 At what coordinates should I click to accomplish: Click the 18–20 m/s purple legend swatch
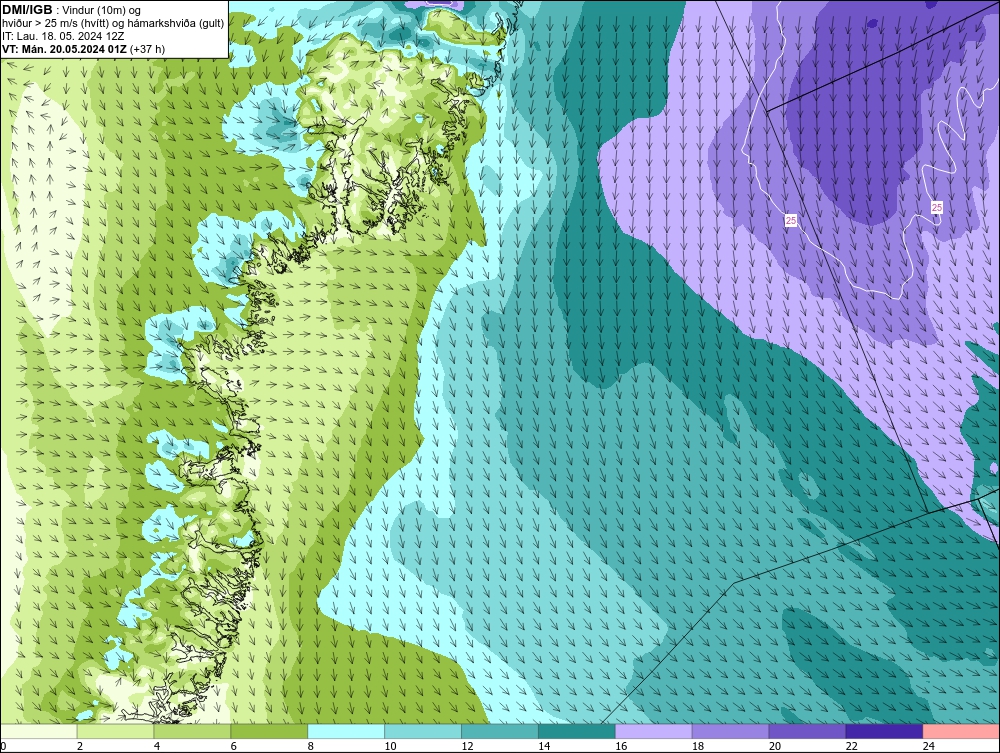click(x=730, y=731)
